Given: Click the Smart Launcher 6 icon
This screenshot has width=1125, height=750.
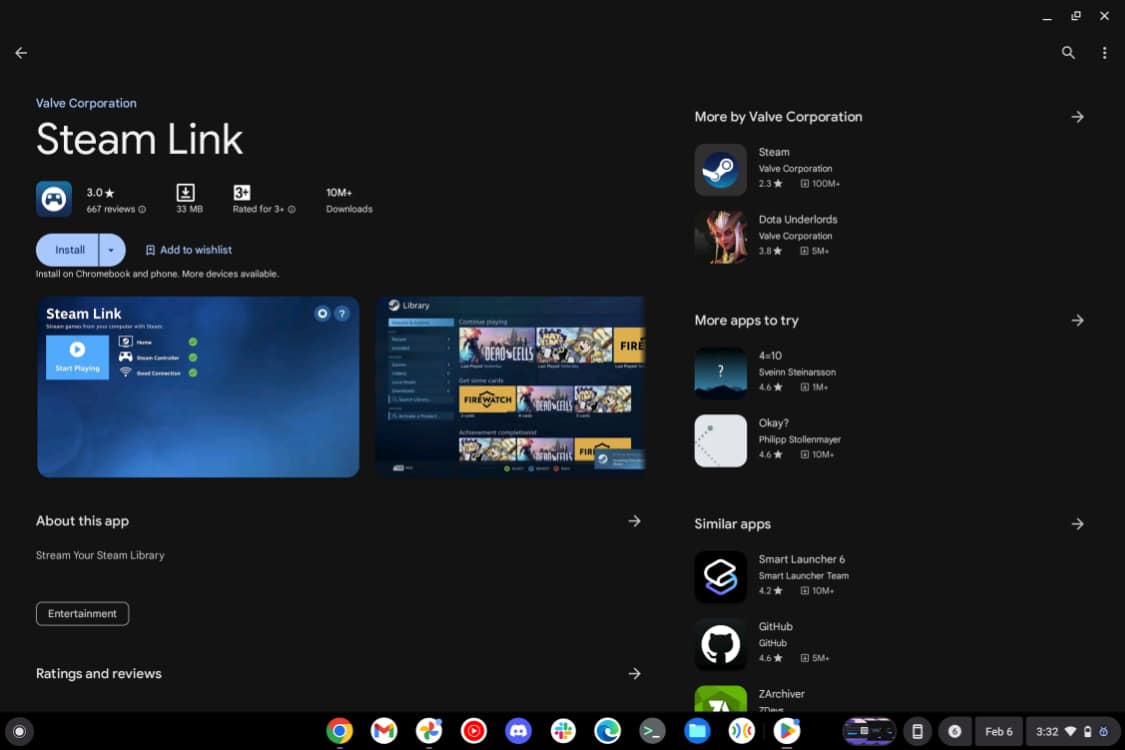Looking at the screenshot, I should click(720, 577).
